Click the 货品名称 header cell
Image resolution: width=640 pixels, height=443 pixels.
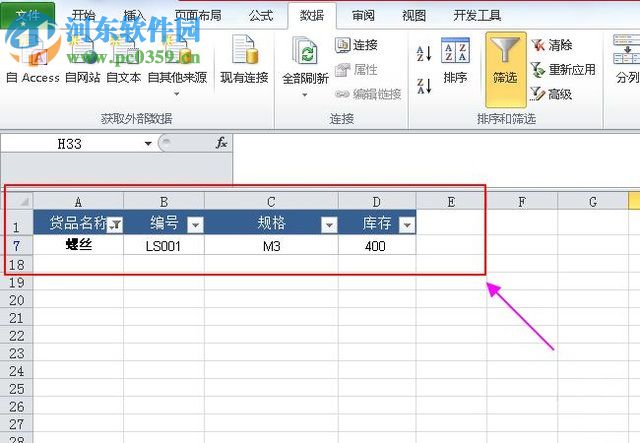[78, 223]
